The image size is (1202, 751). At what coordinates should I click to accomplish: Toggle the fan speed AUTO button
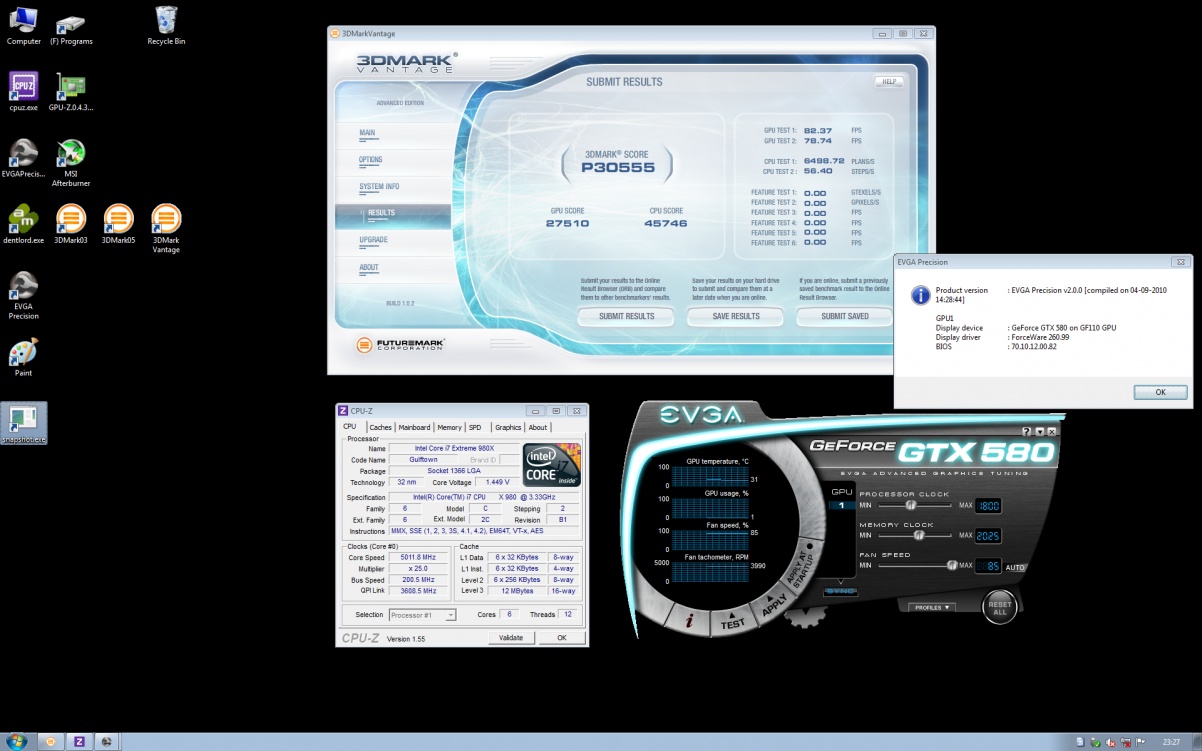coord(1015,567)
